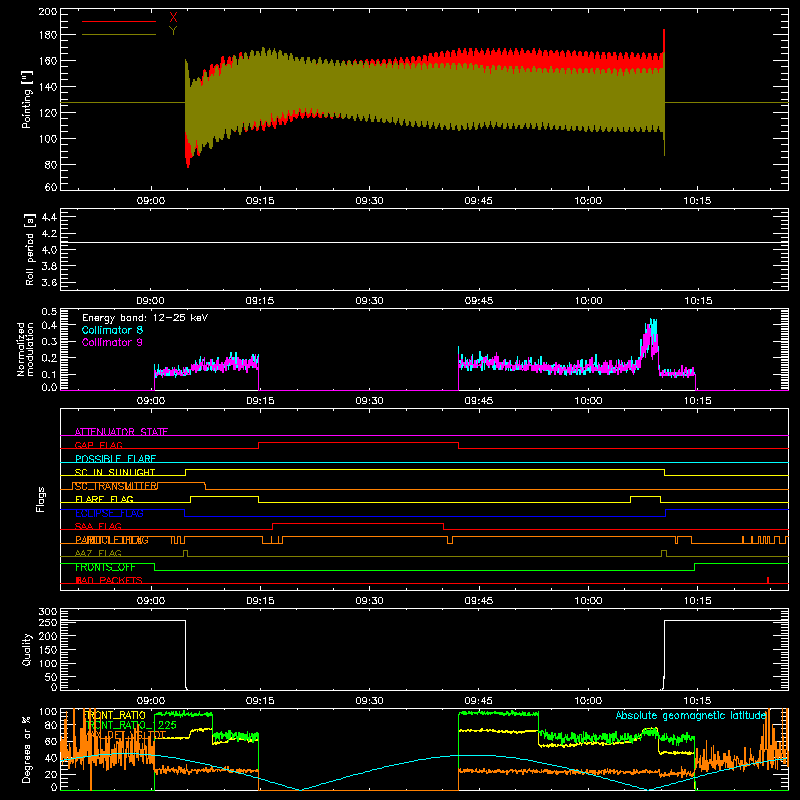Click the cyan 'Collimator 8' legend label
The image size is (800, 800).
point(112,330)
